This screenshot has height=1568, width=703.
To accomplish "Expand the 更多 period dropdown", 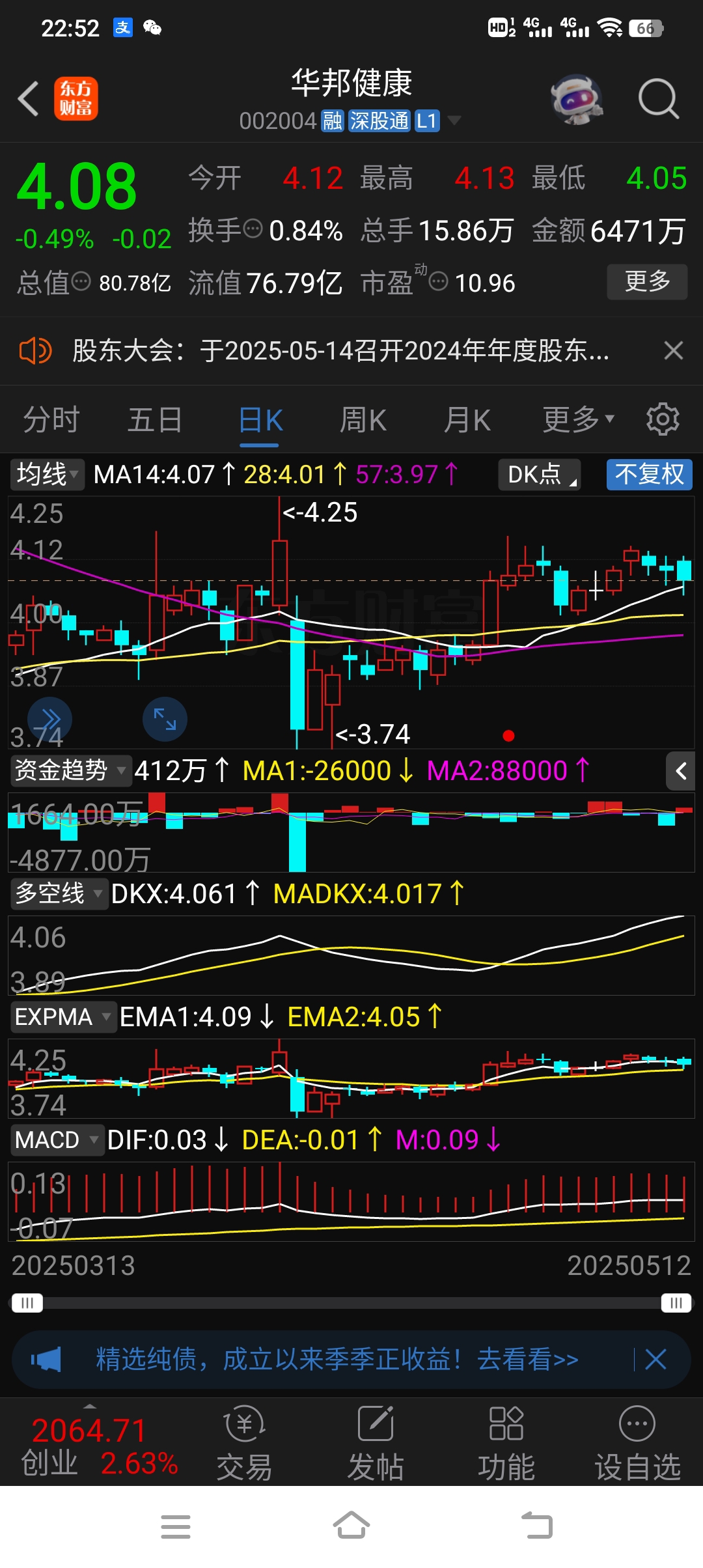I will [579, 420].
